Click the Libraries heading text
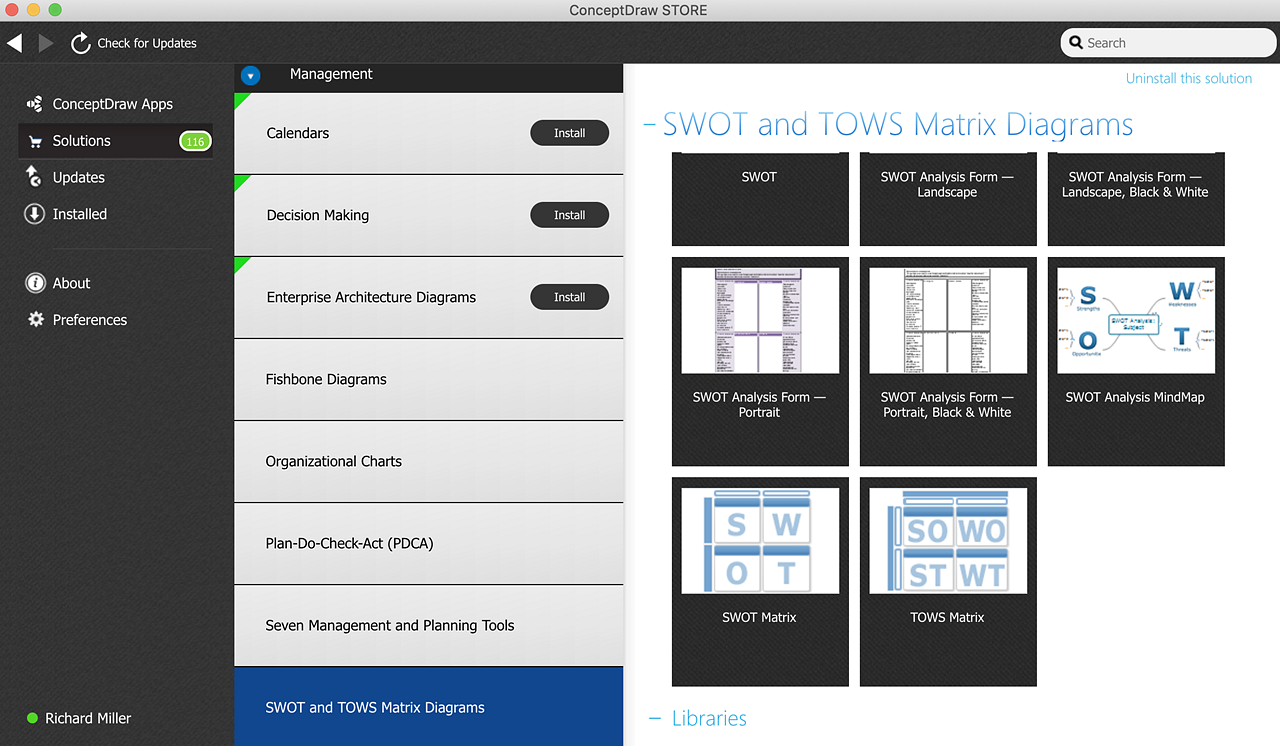The image size is (1280, 746). coord(709,718)
